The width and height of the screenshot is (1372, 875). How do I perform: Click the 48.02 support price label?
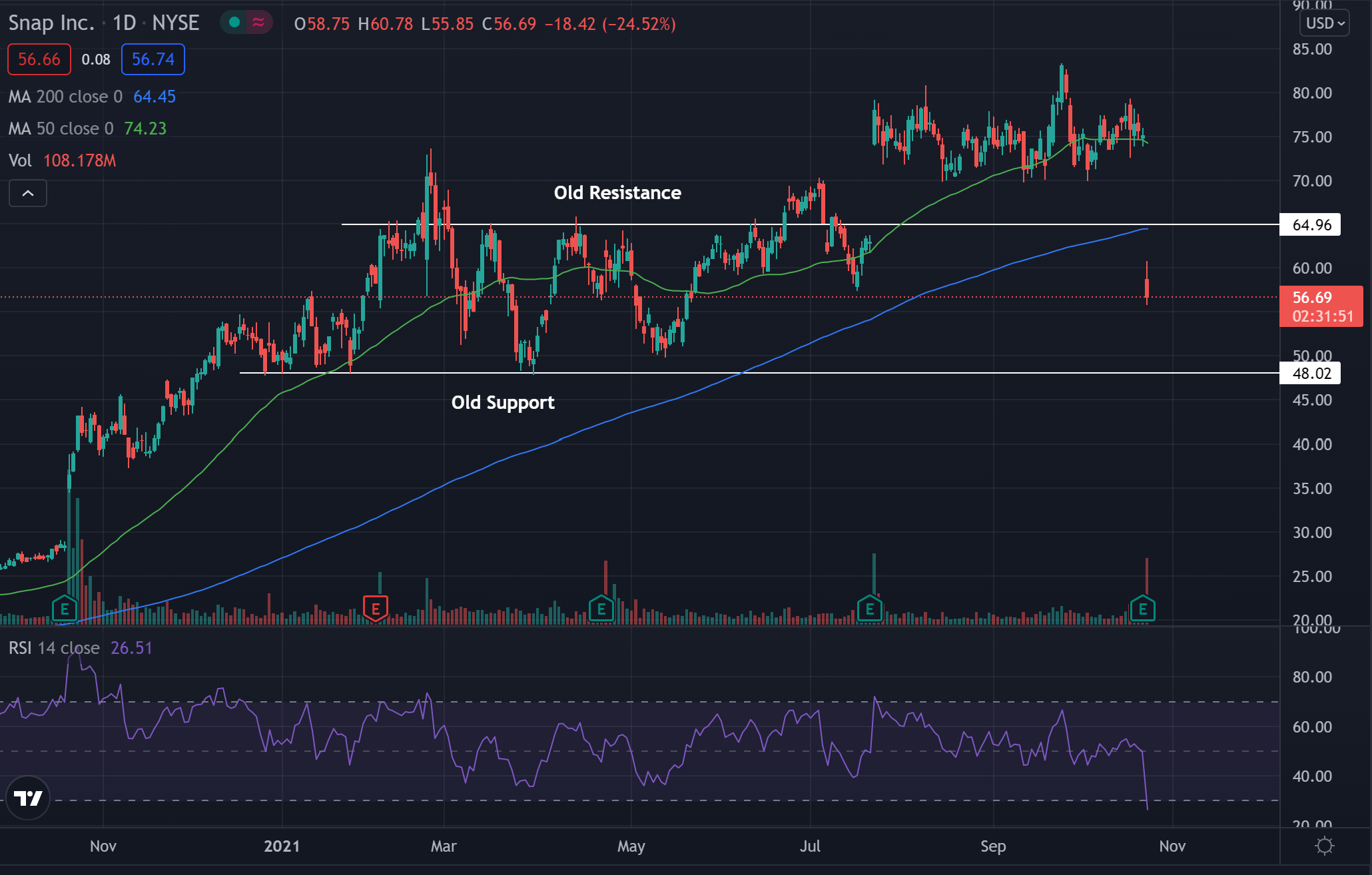click(1311, 374)
